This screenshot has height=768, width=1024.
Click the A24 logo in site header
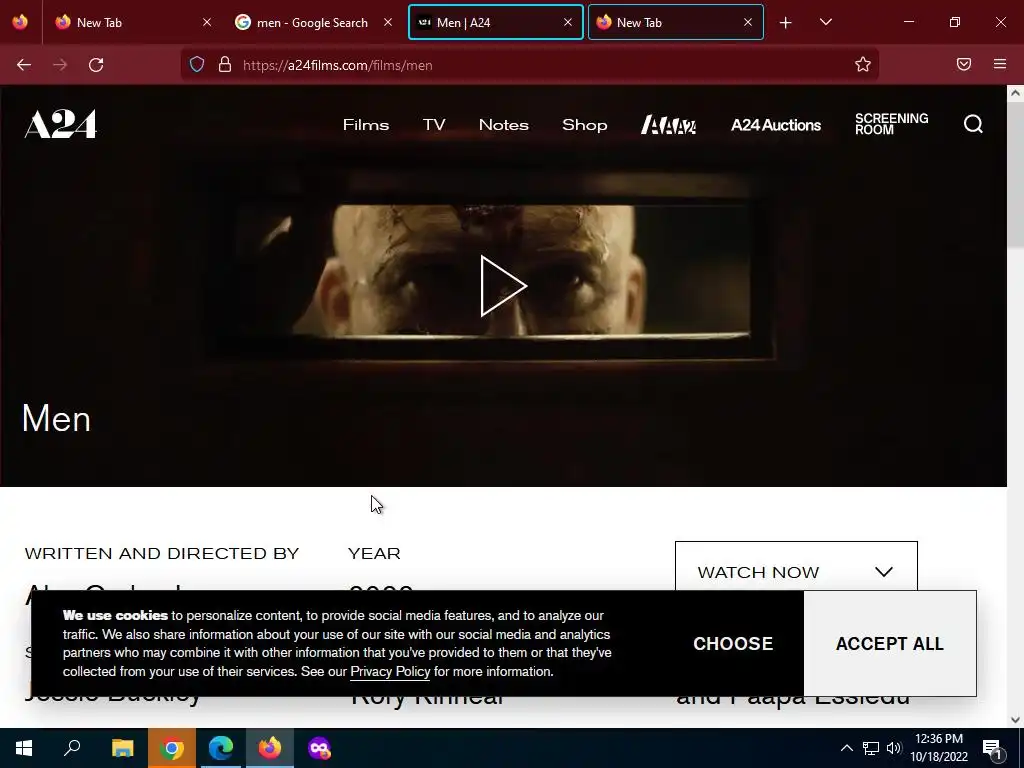point(60,124)
